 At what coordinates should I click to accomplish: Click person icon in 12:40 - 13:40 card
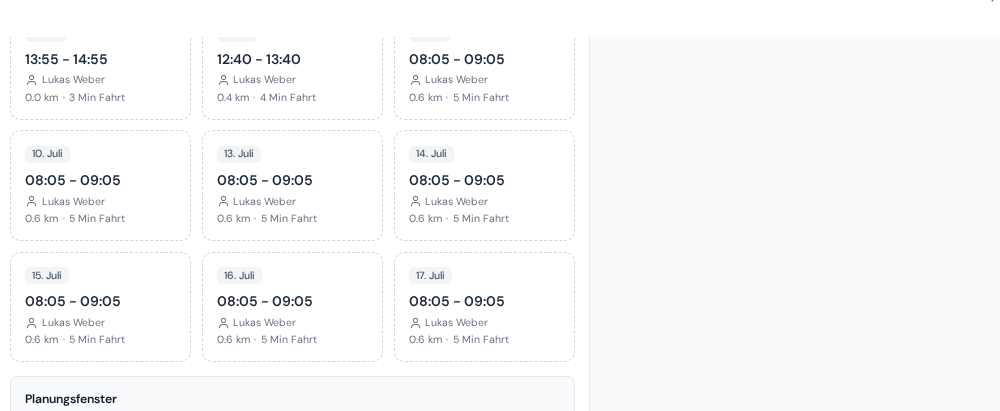coord(223,80)
